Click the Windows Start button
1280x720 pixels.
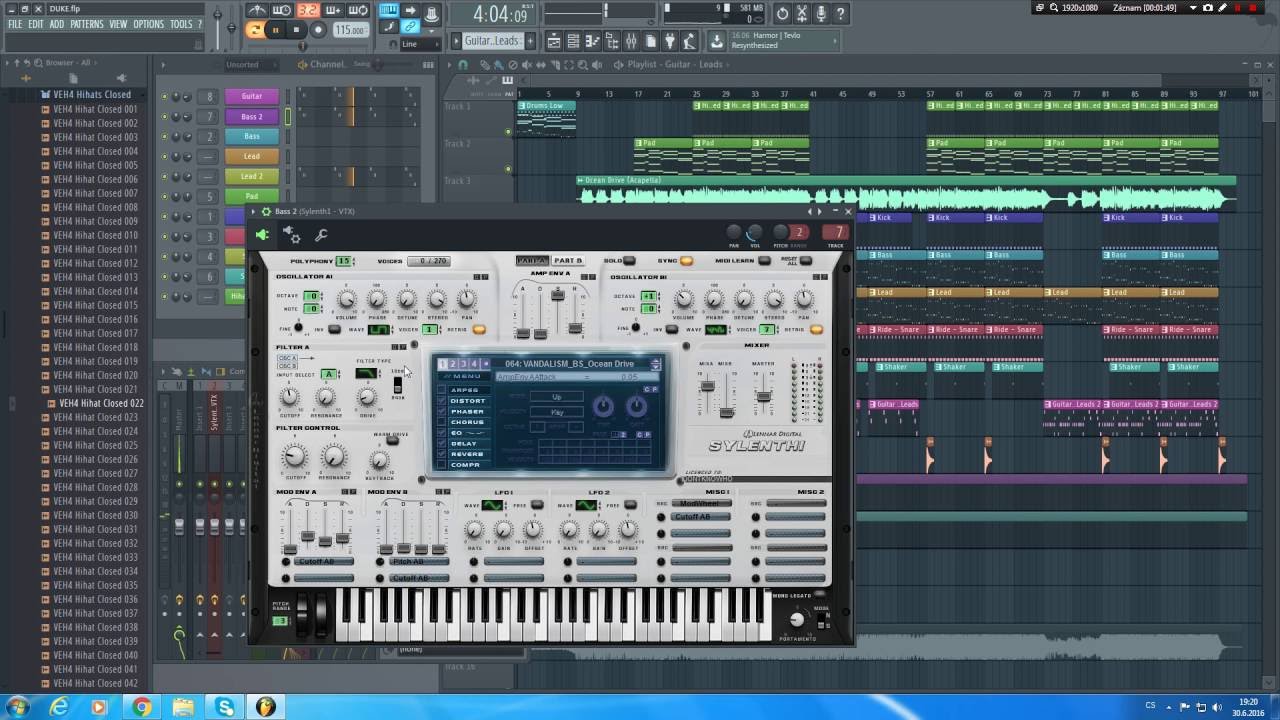(x=17, y=707)
